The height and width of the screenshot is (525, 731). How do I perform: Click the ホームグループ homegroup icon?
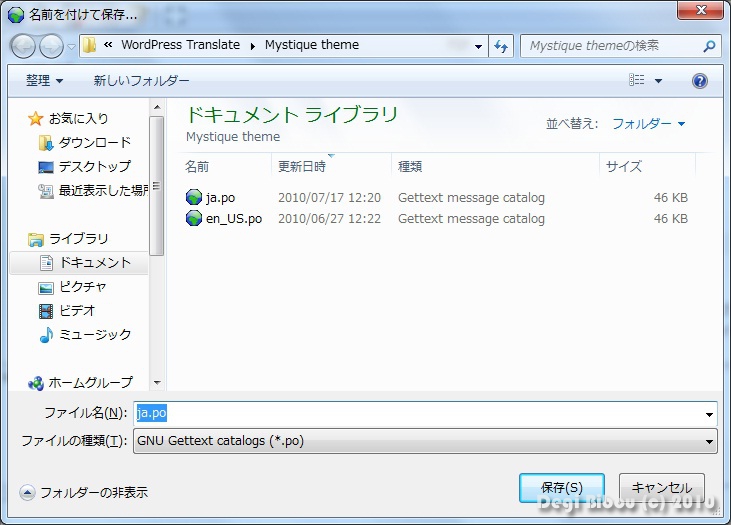coord(35,383)
